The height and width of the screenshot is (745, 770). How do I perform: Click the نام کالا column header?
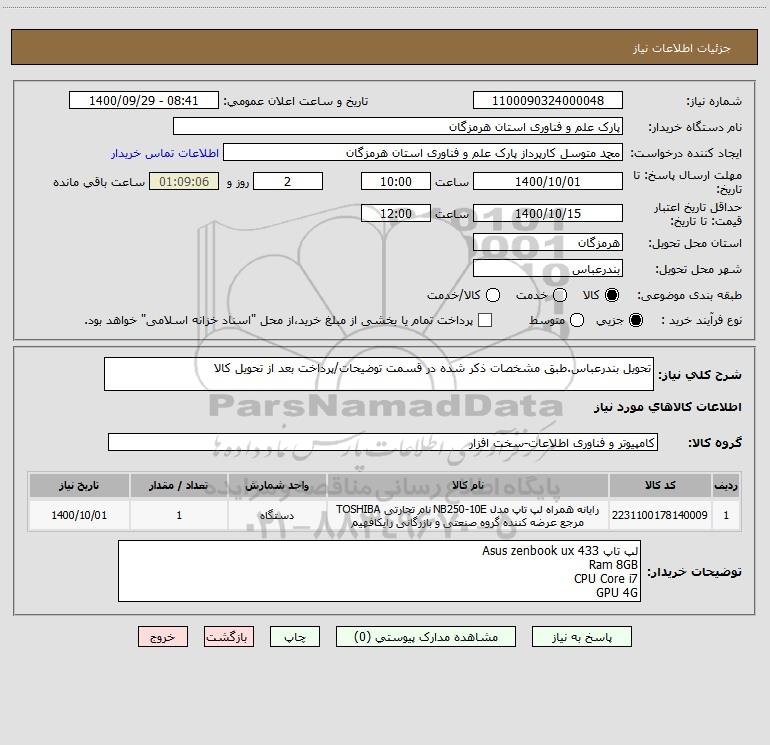coord(468,486)
